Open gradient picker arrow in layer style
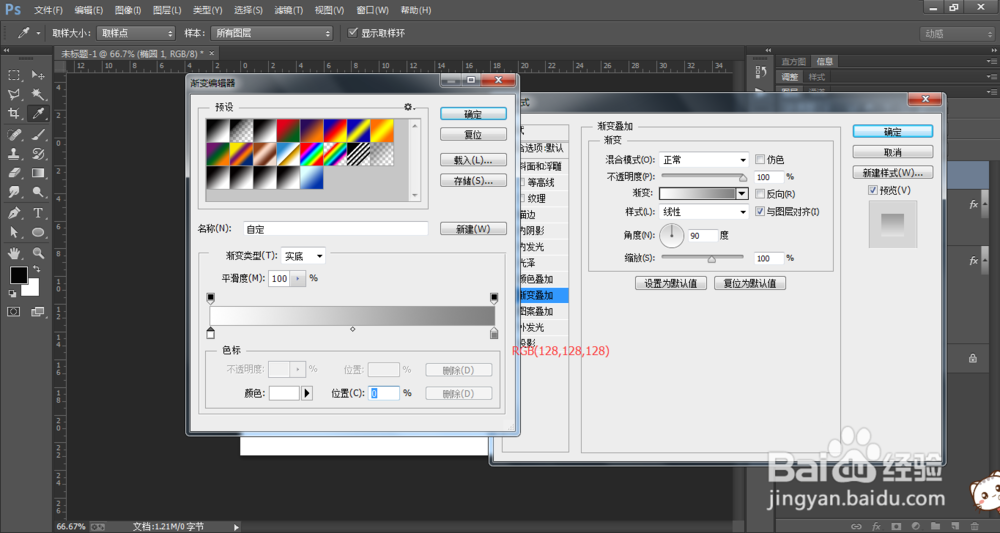This screenshot has width=1000, height=533. pyautogui.click(x=742, y=193)
